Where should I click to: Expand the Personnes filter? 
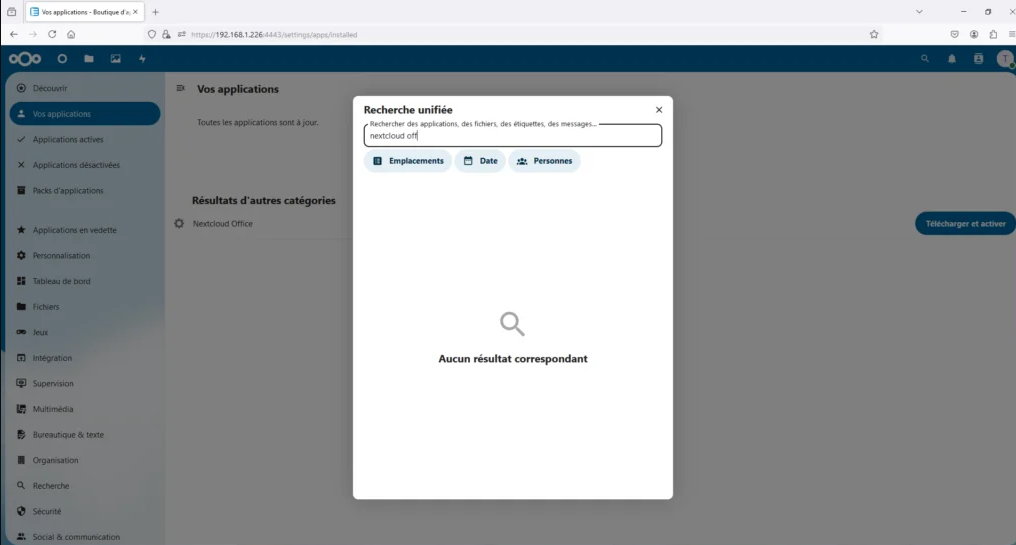click(544, 161)
